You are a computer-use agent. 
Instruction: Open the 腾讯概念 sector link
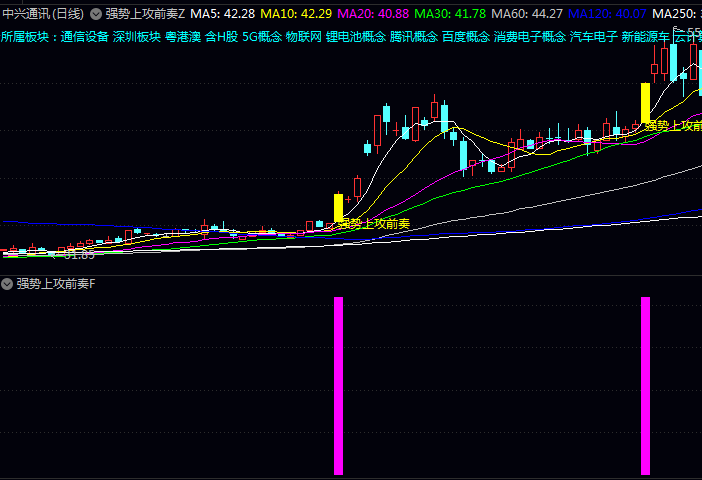pos(414,36)
